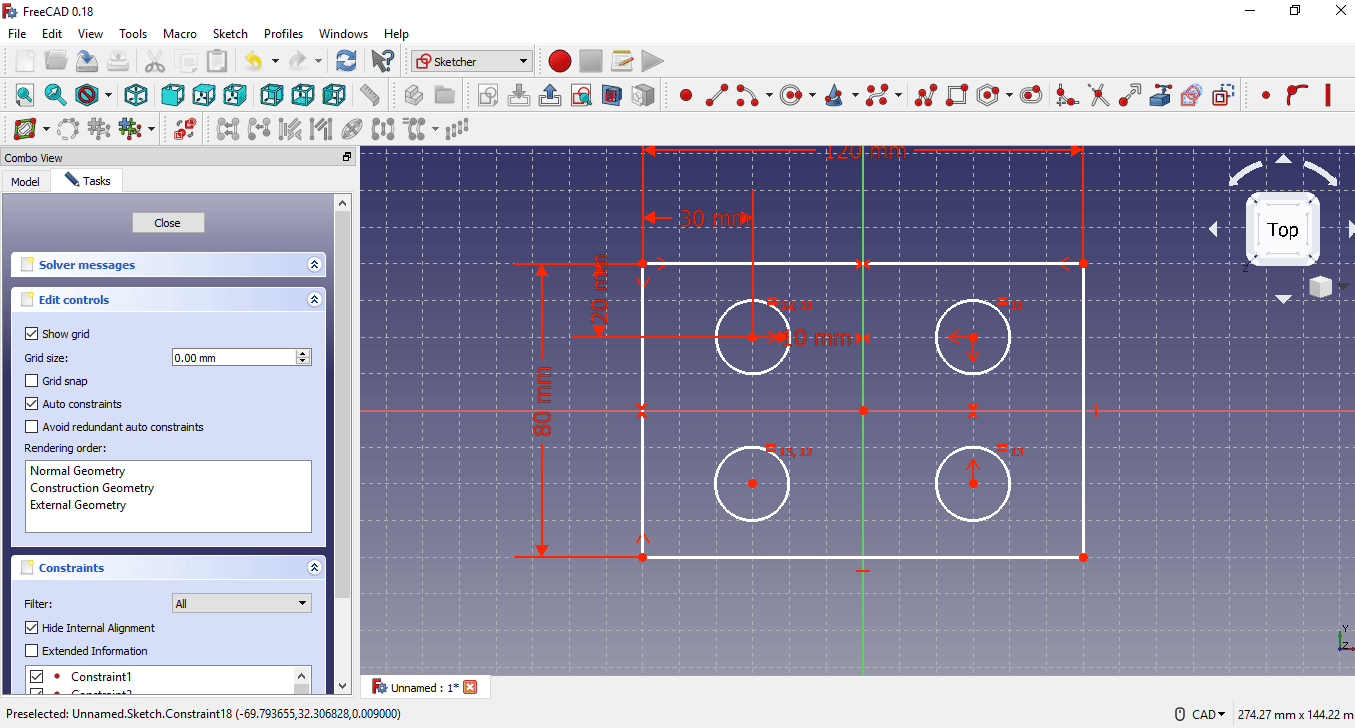Select the Extend edge tool
Screen dimensions: 1355x728
(1130, 95)
